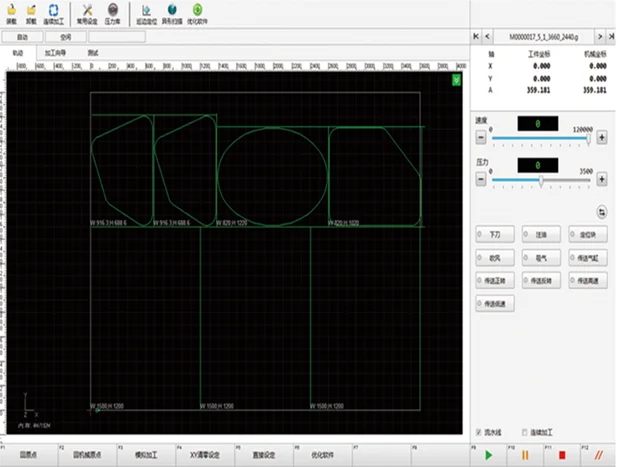Click the 下刀 button
This screenshot has width=618, height=467.
pyautogui.click(x=495, y=233)
